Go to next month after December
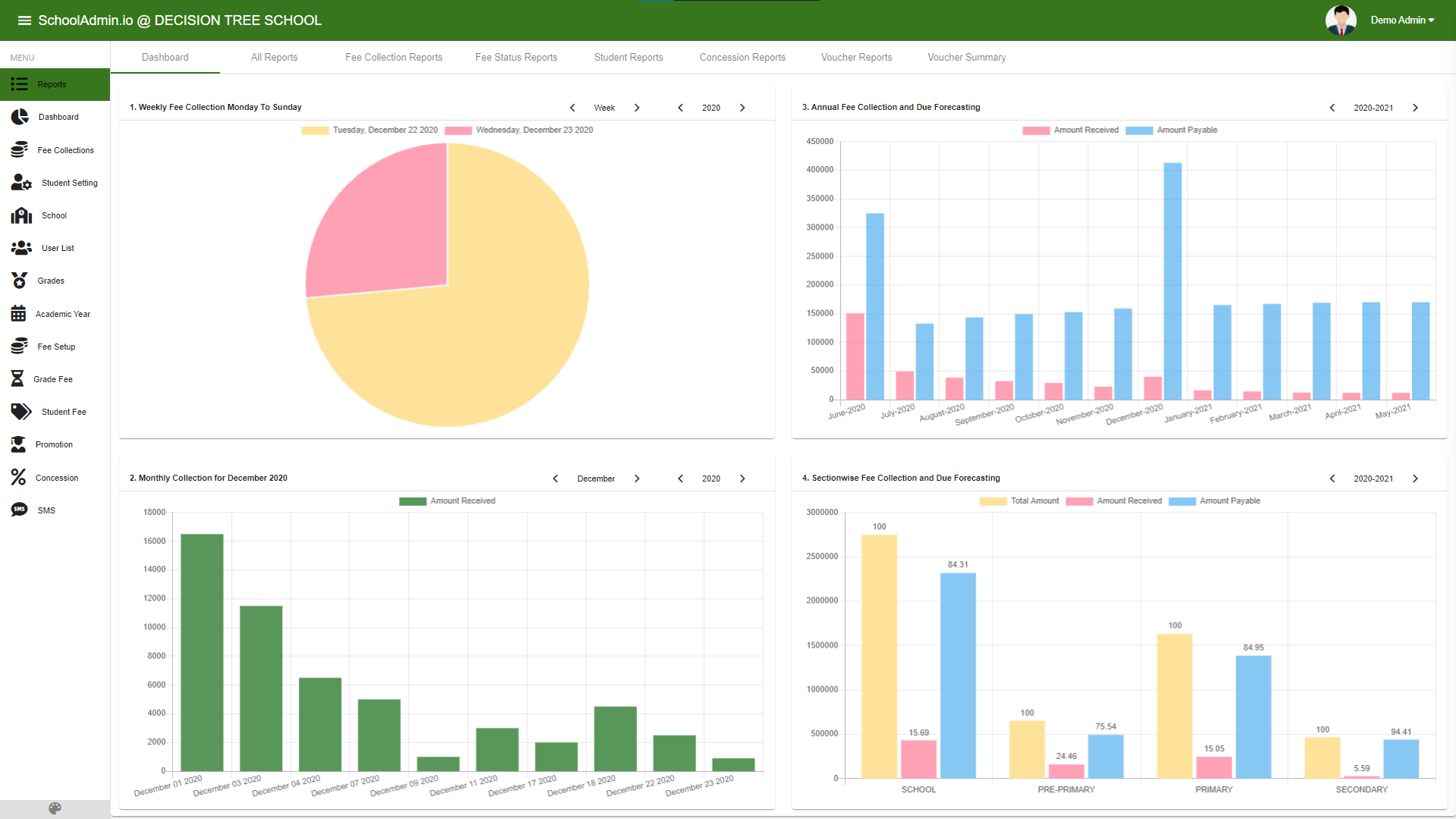1456x819 pixels. coord(637,479)
